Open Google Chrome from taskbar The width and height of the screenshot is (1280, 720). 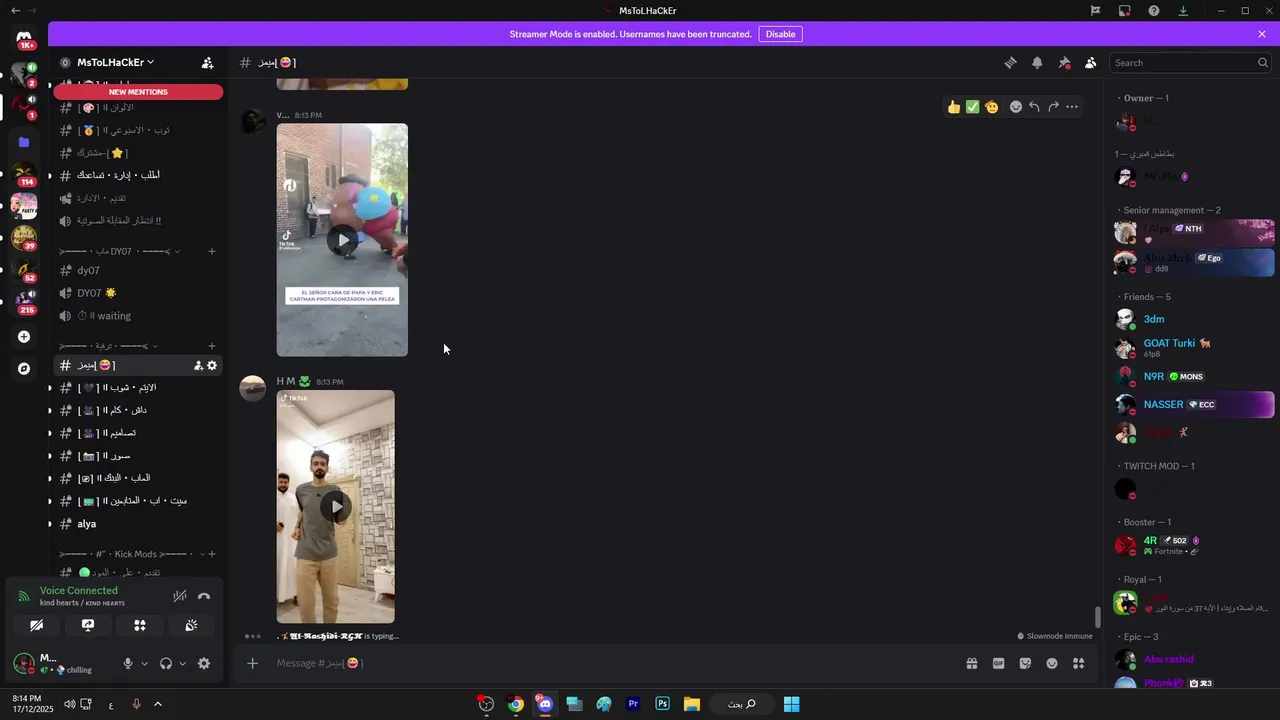tap(515, 704)
